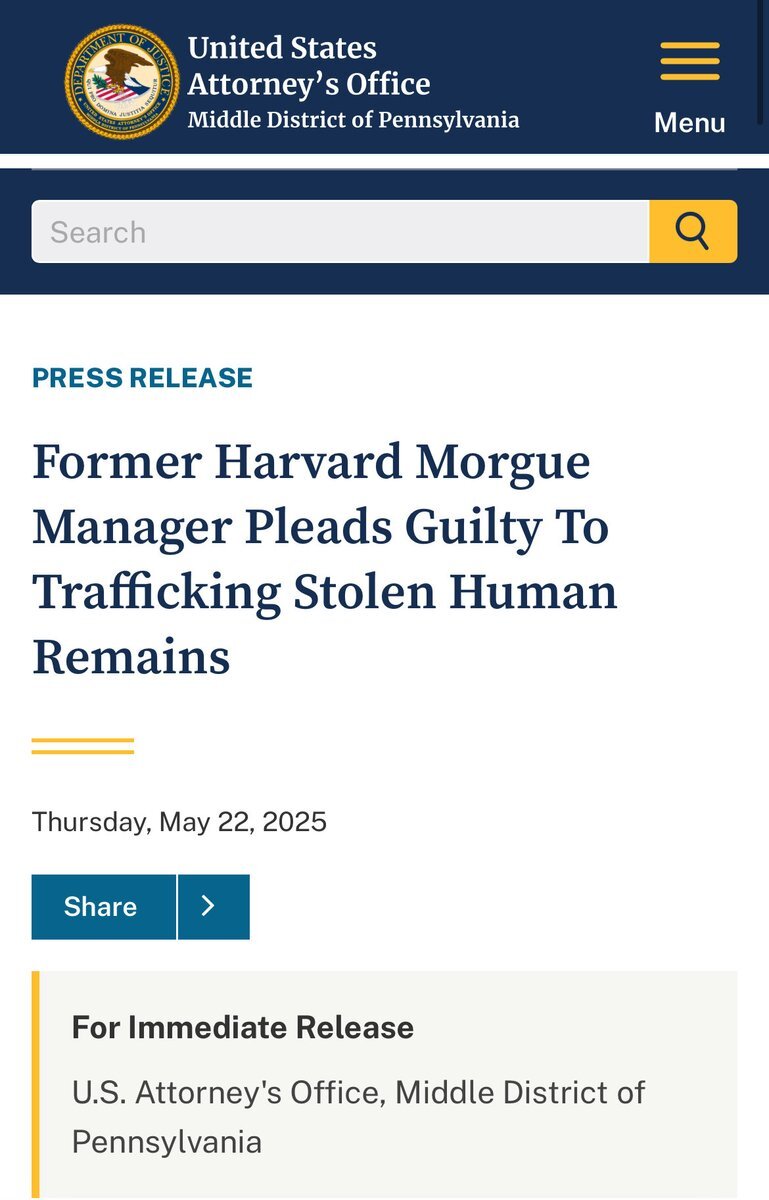Viewport: 769px width, 1200px height.
Task: Click the Department of Justice seal logo
Action: point(122,82)
